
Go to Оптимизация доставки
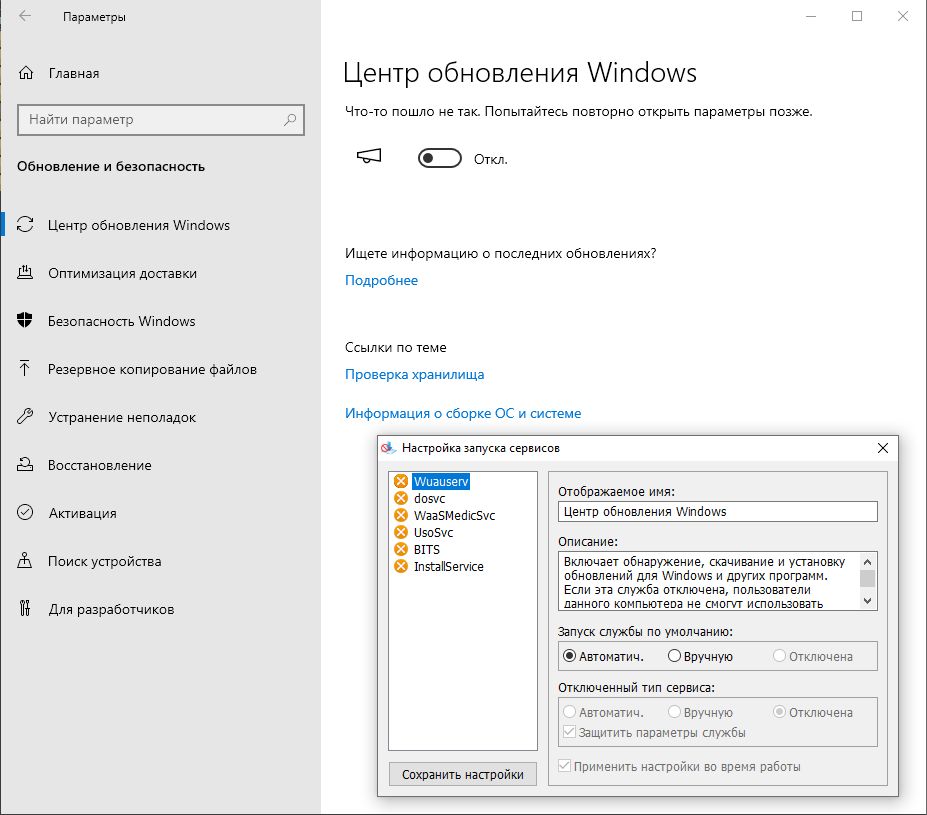[x=122, y=273]
